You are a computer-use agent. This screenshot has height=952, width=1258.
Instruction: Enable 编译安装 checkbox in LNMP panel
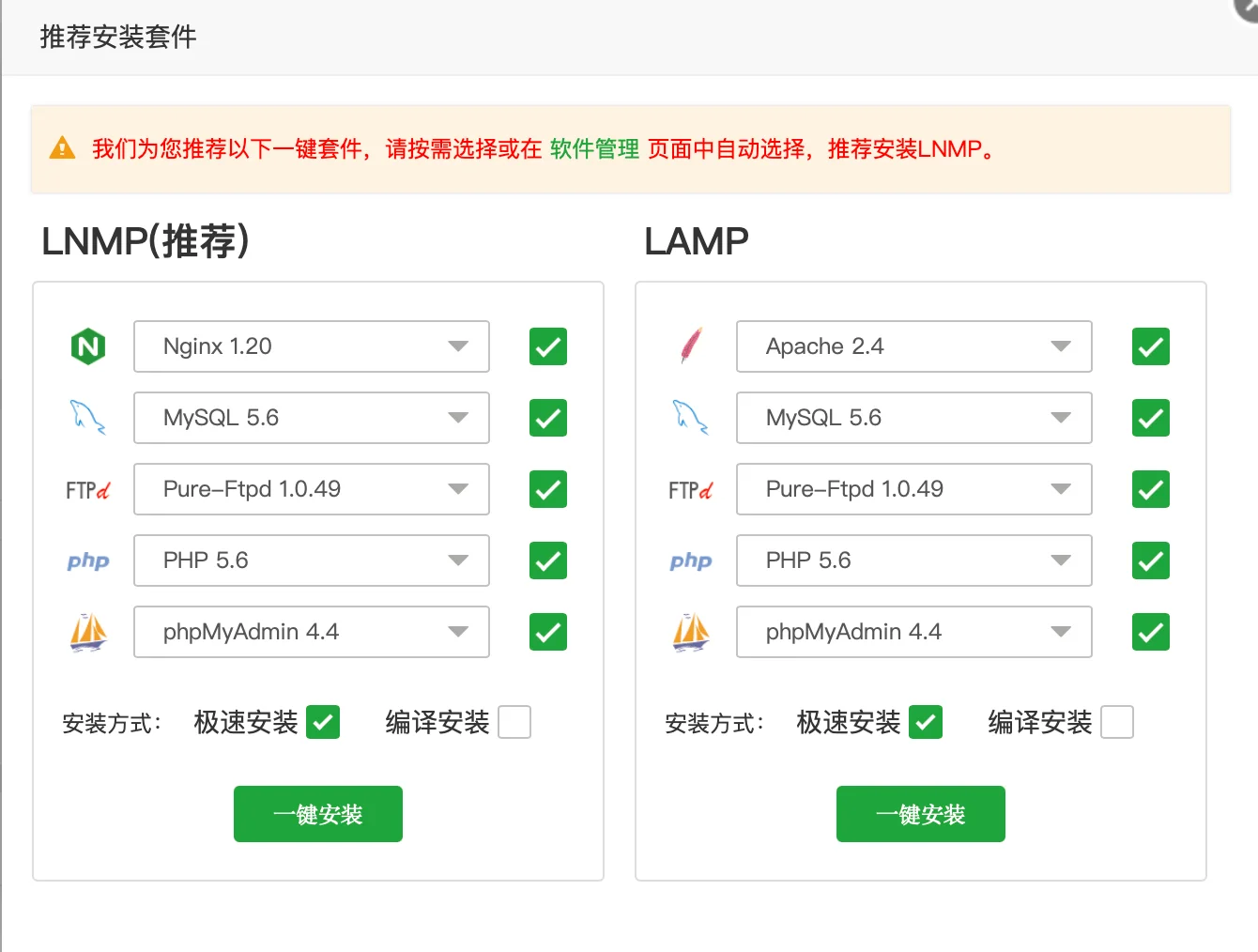(x=514, y=722)
